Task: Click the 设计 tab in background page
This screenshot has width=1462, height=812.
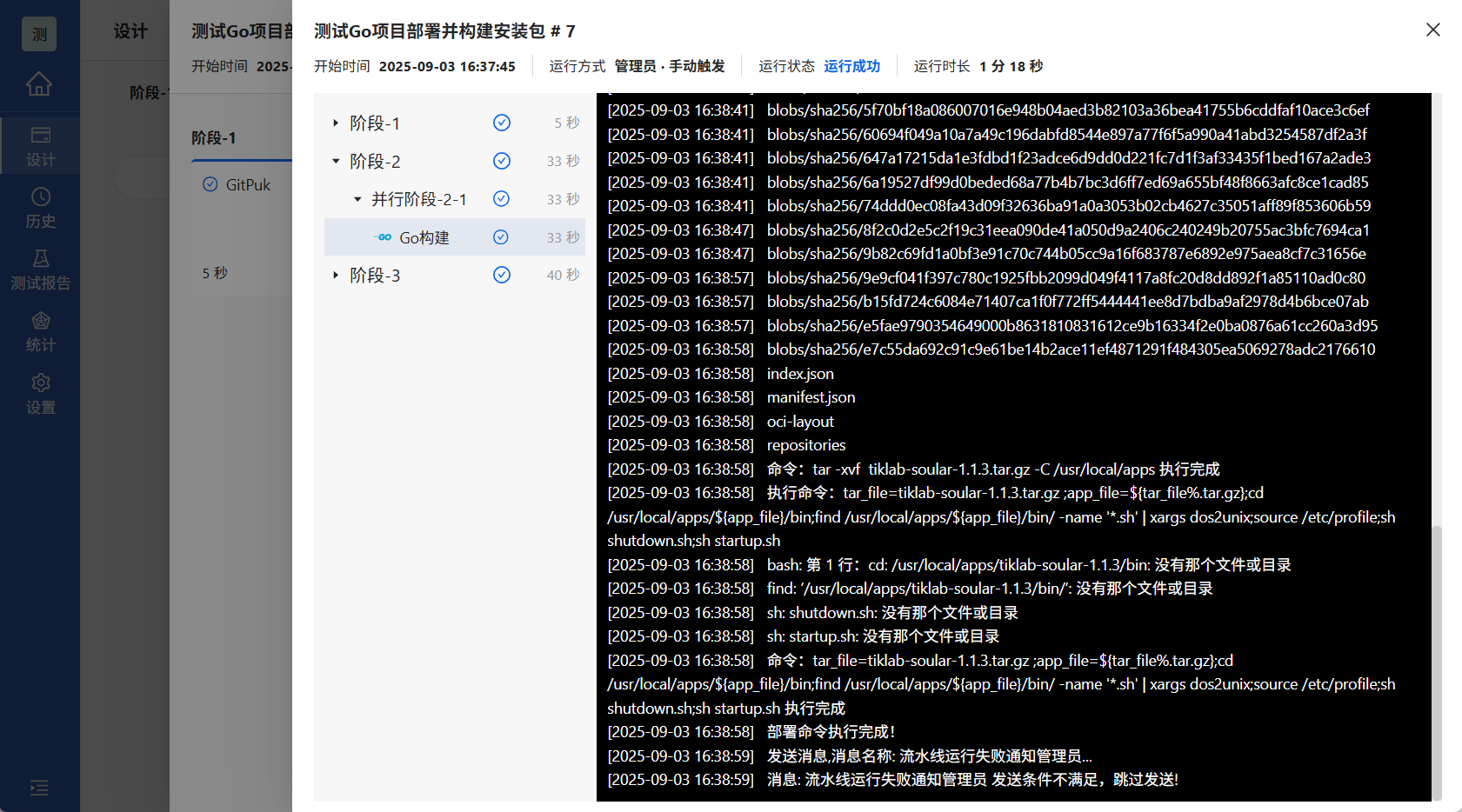Action: pyautogui.click(x=130, y=31)
